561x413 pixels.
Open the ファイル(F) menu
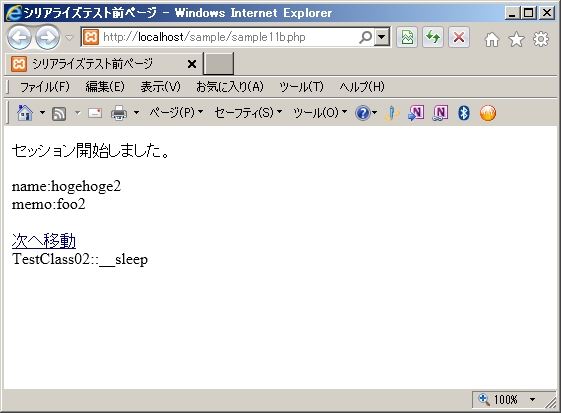[x=45, y=87]
